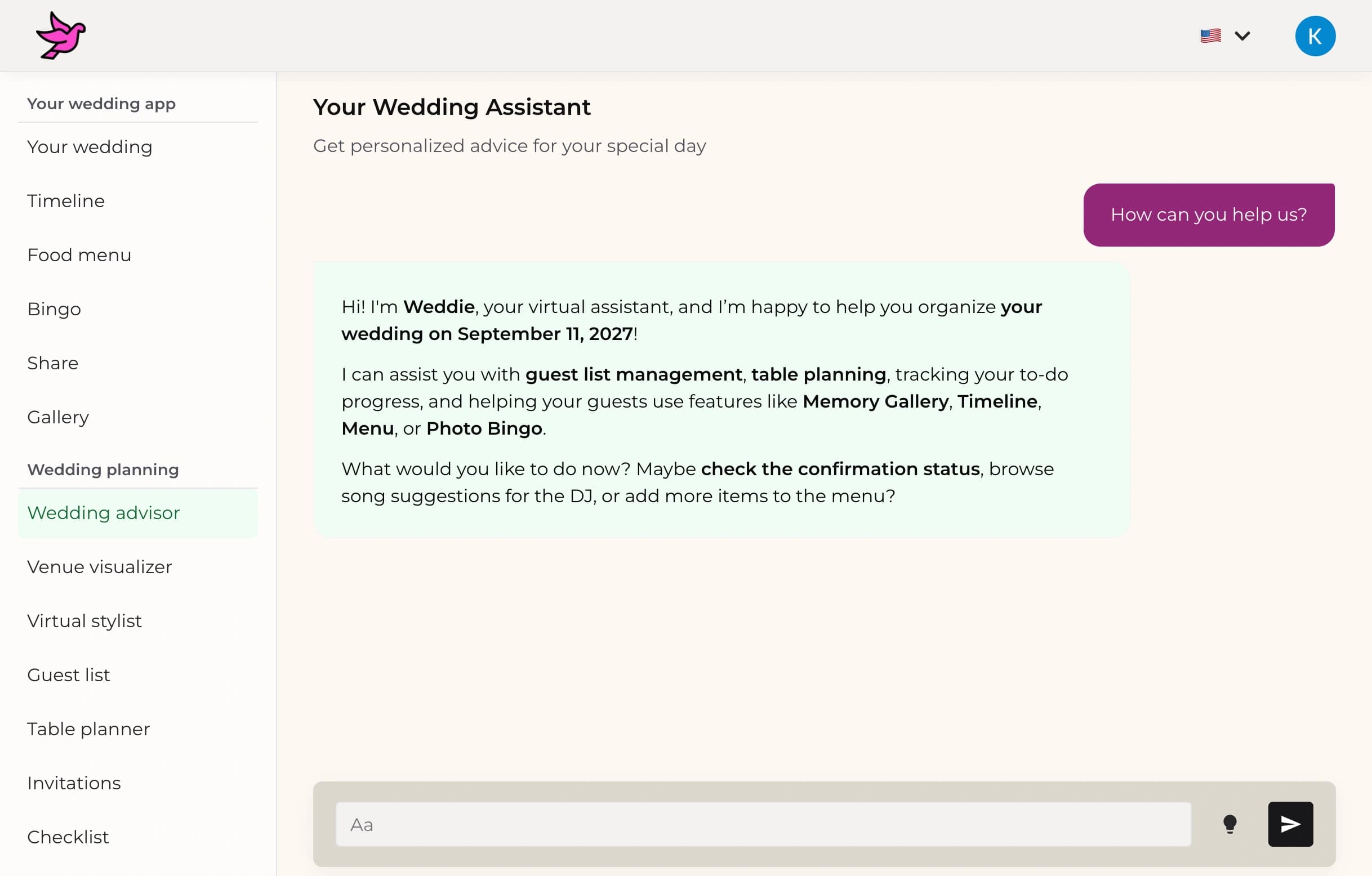Open the Venue visualizer
Screen dimensions: 1372x876
coord(100,566)
